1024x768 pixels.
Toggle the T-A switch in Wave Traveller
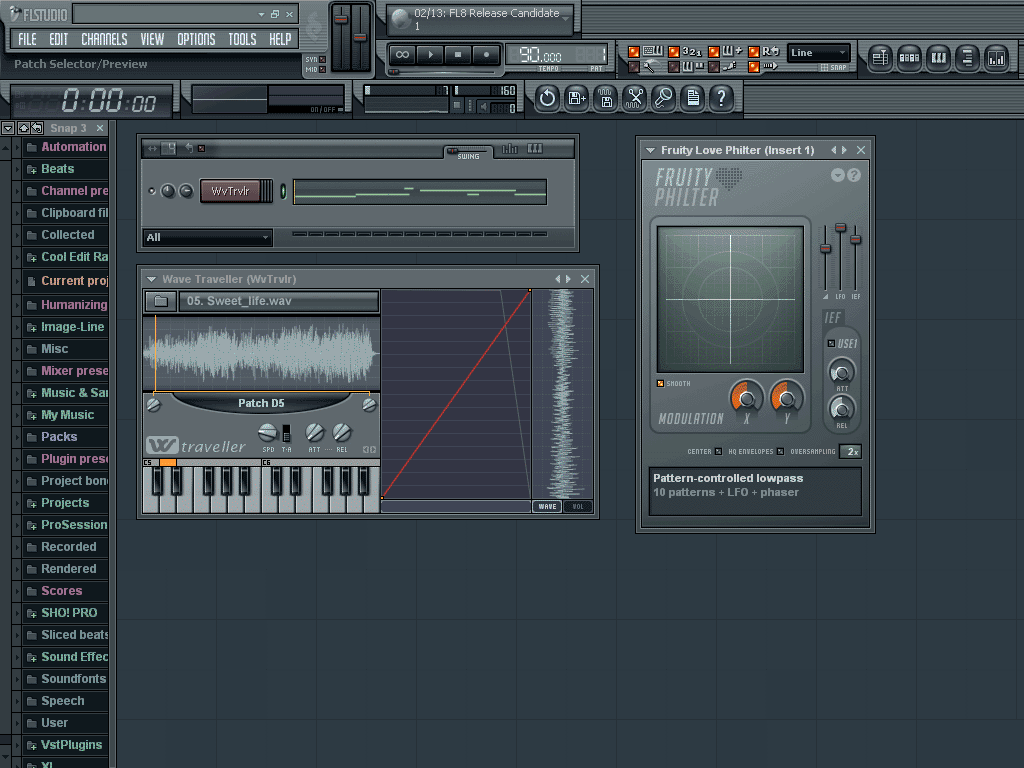point(286,433)
